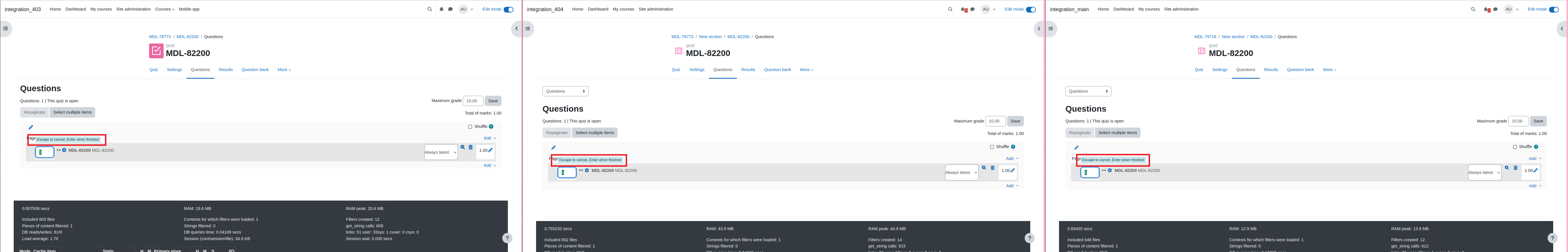
Task: Check the Shuffle box in integration_main
Action: click(1515, 147)
